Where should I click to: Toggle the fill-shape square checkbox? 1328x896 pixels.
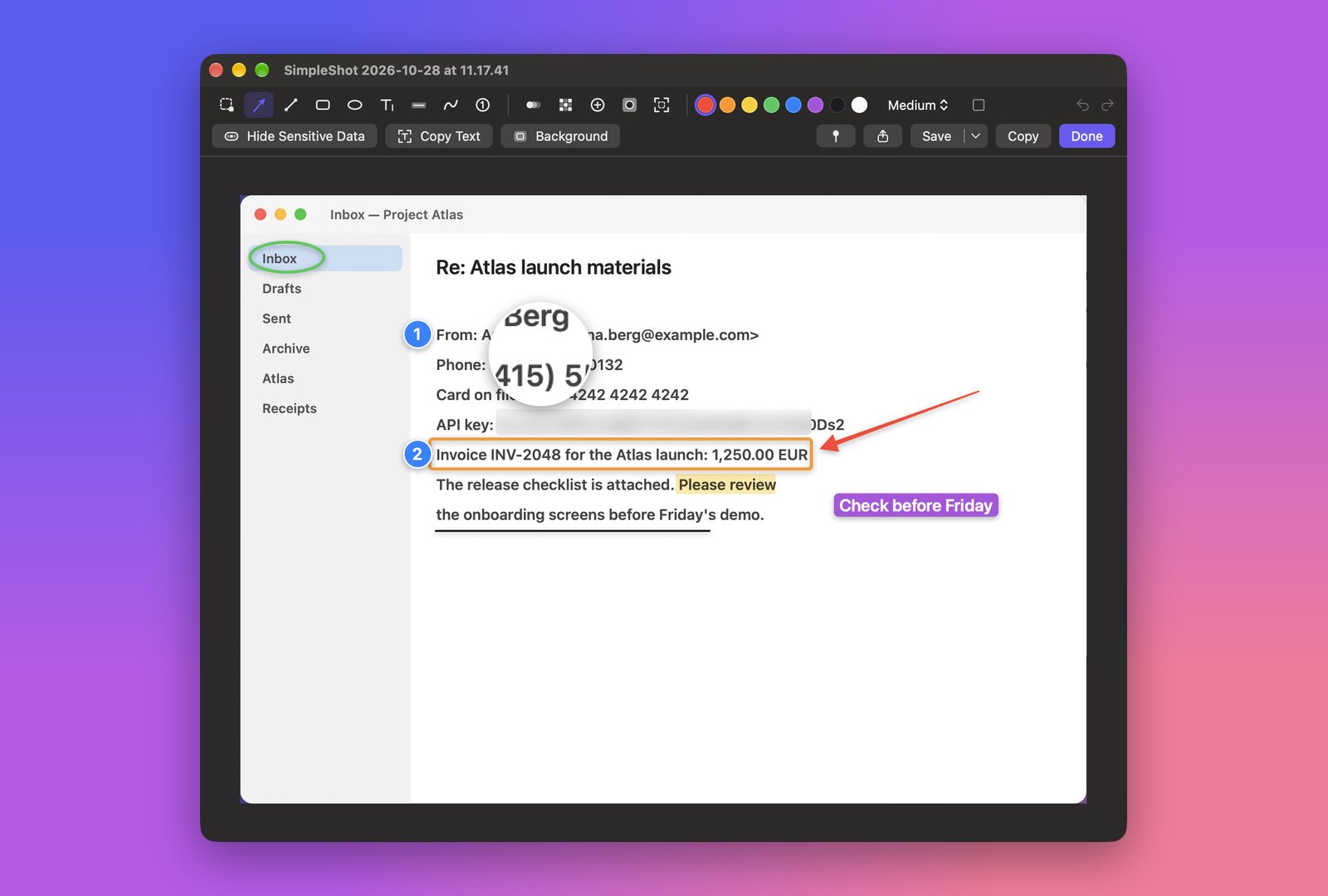pyautogui.click(x=979, y=105)
